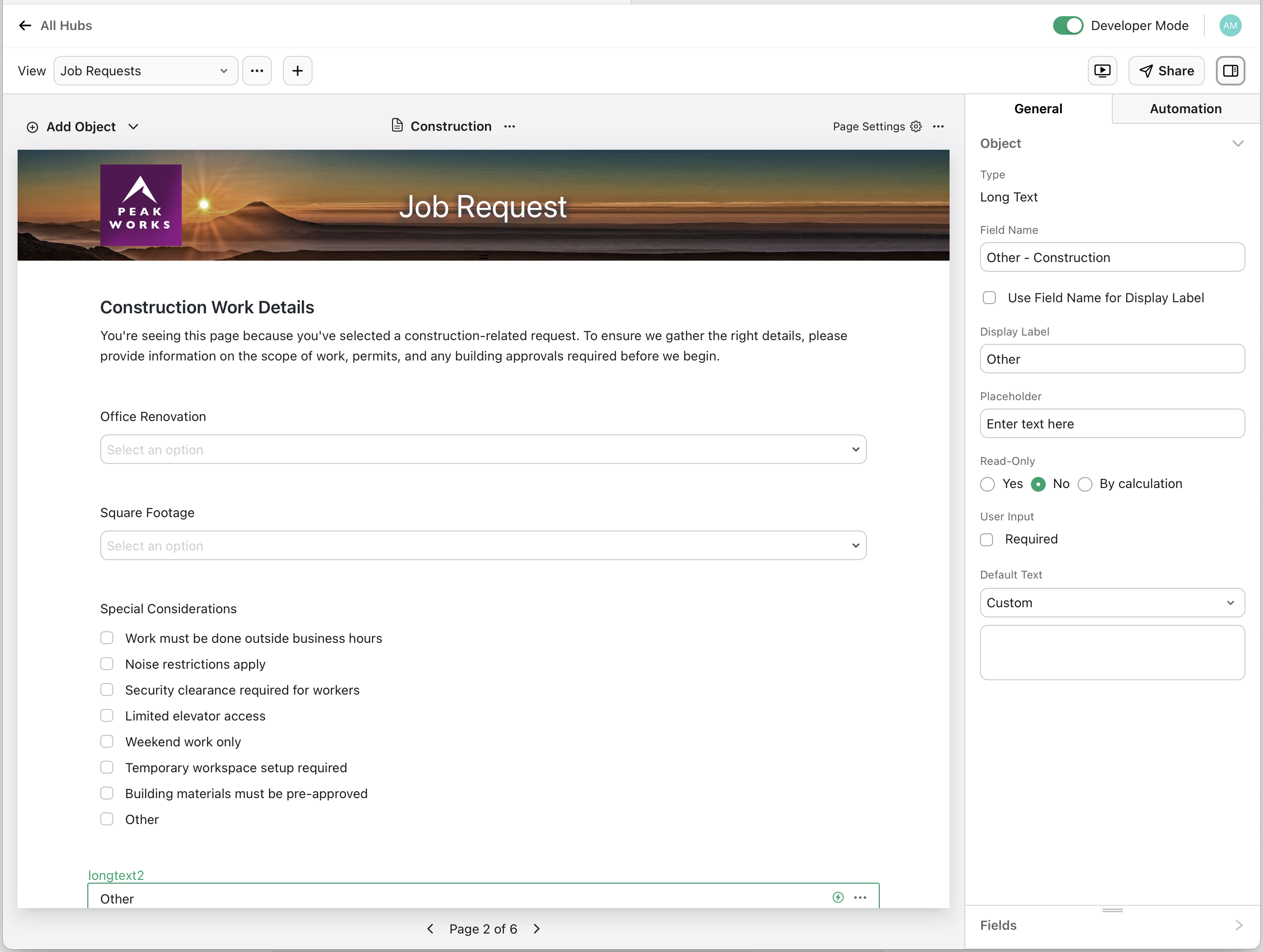Toggle the right side panel icon
This screenshot has width=1263, height=952.
click(1231, 70)
